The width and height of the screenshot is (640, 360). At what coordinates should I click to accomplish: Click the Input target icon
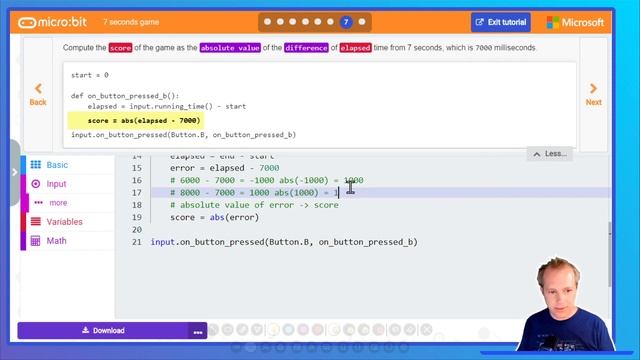coord(36,184)
